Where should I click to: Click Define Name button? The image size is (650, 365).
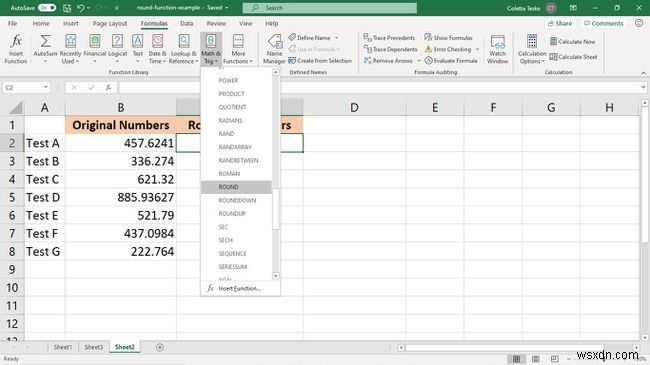(x=310, y=38)
